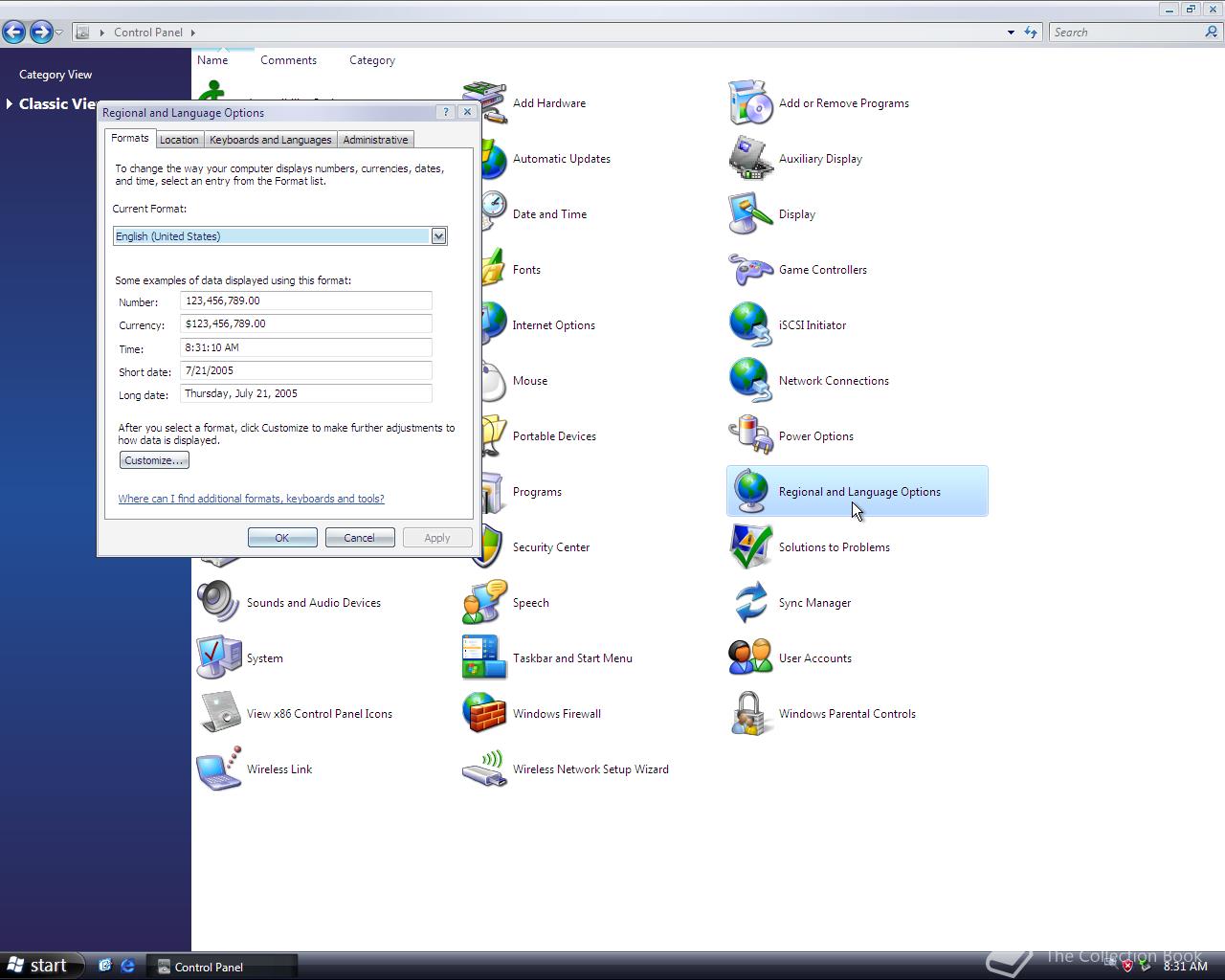
Task: Open the Wireless Link icon
Action: coord(218,769)
